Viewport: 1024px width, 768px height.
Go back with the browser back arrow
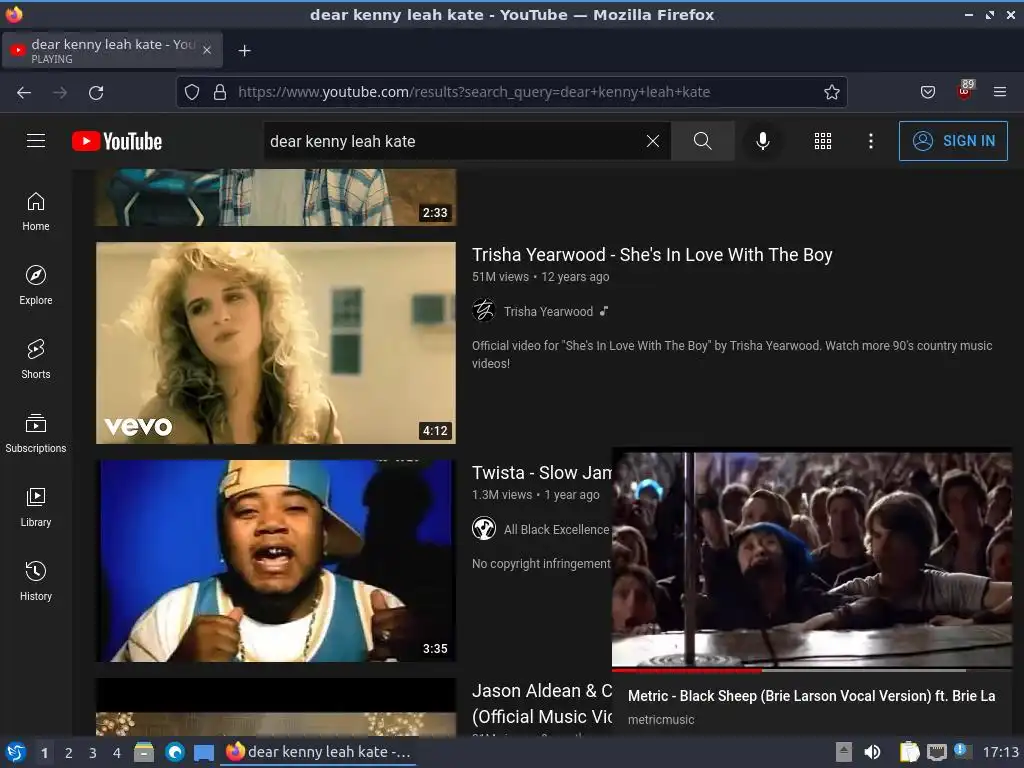coord(24,93)
